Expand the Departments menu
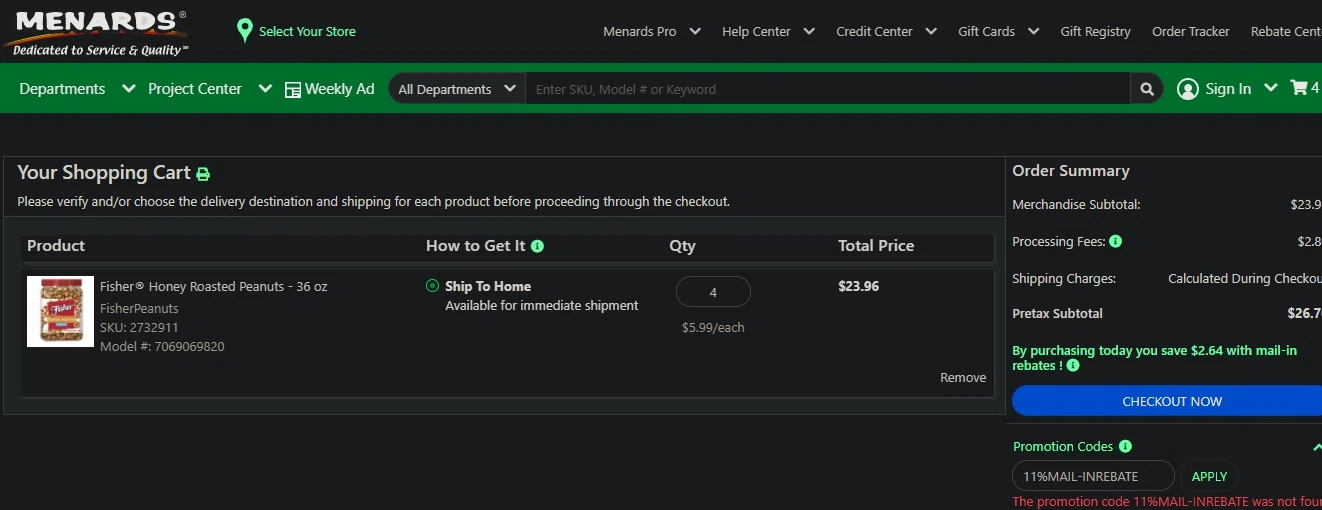 (x=77, y=89)
